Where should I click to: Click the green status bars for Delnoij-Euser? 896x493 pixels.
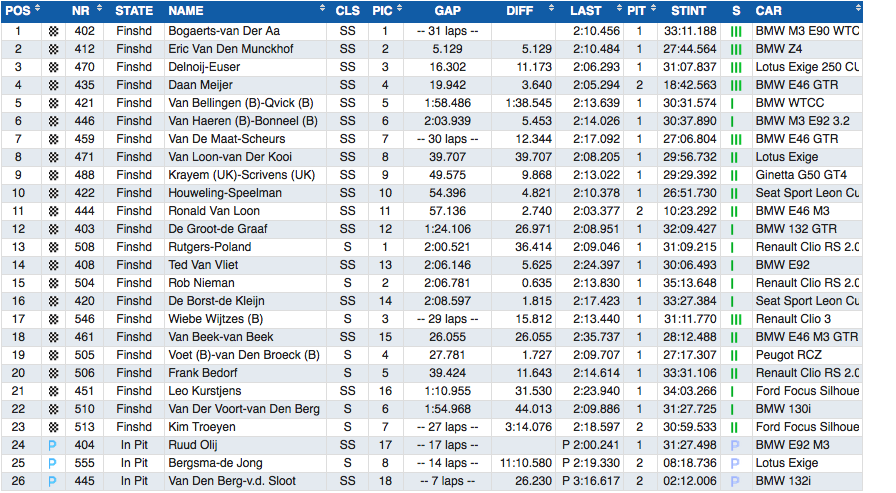(735, 67)
